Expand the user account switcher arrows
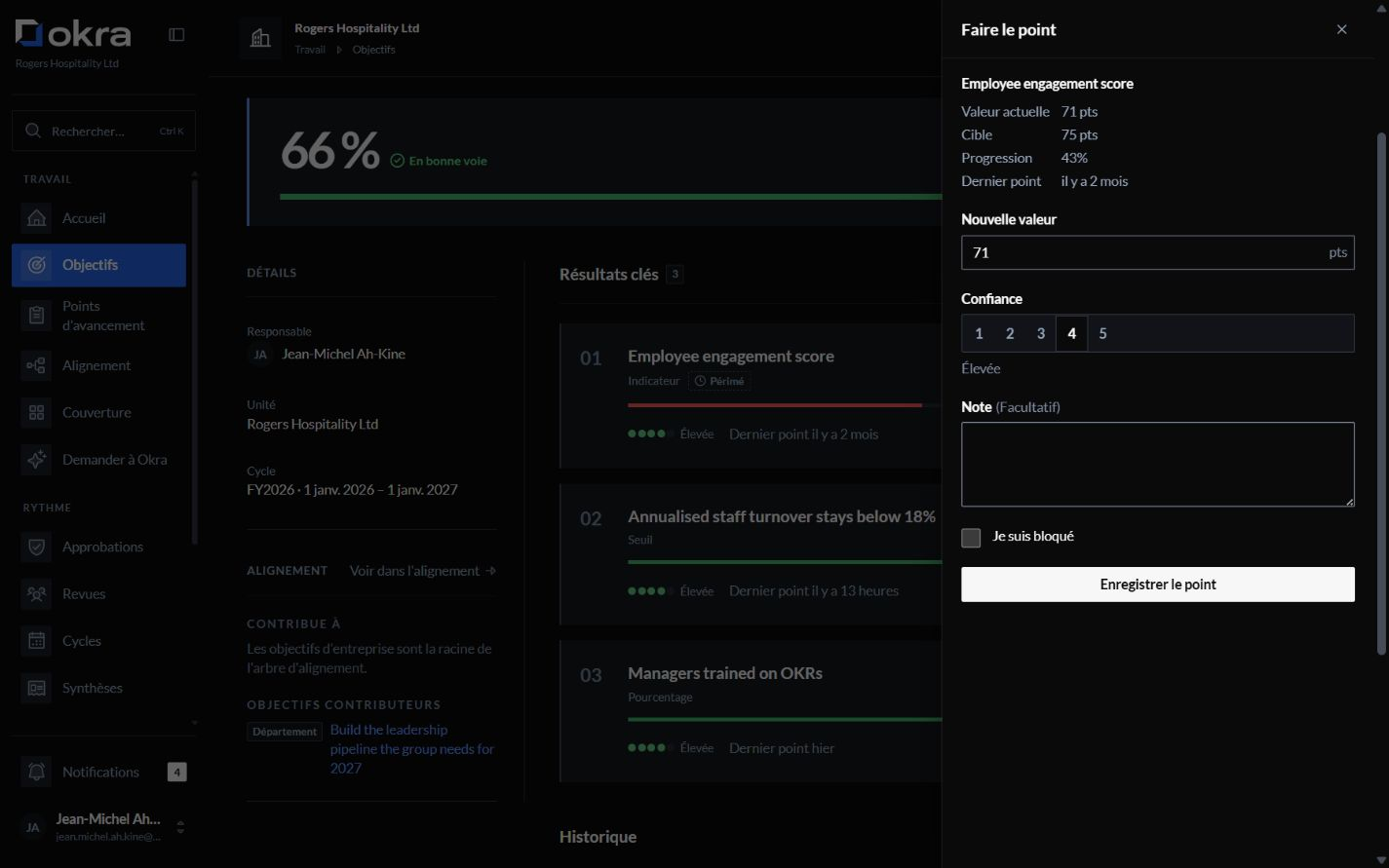1389x868 pixels. click(x=180, y=828)
